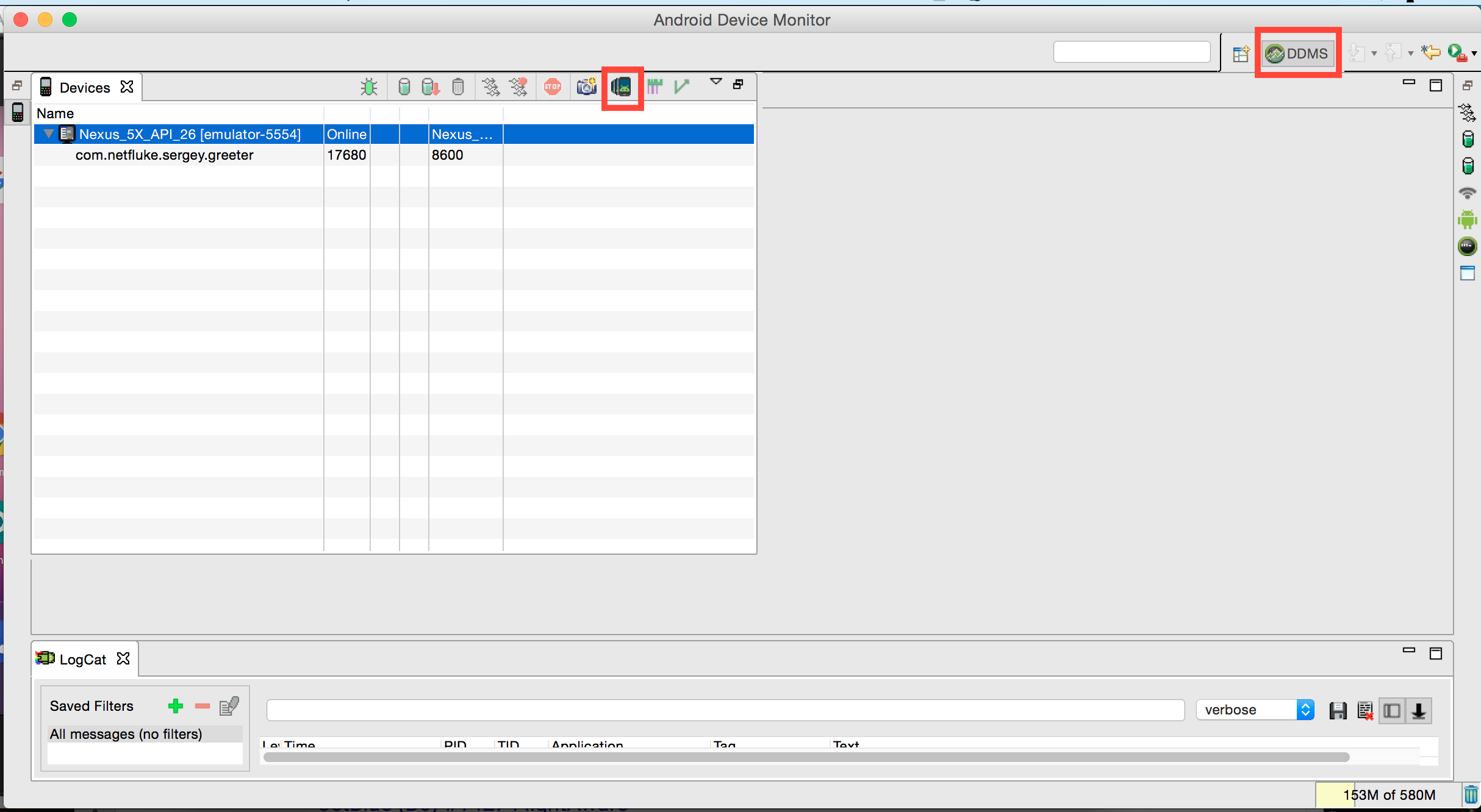Click the green Android robot sidebar icon
The height and width of the screenshot is (812, 1481).
[x=1468, y=219]
